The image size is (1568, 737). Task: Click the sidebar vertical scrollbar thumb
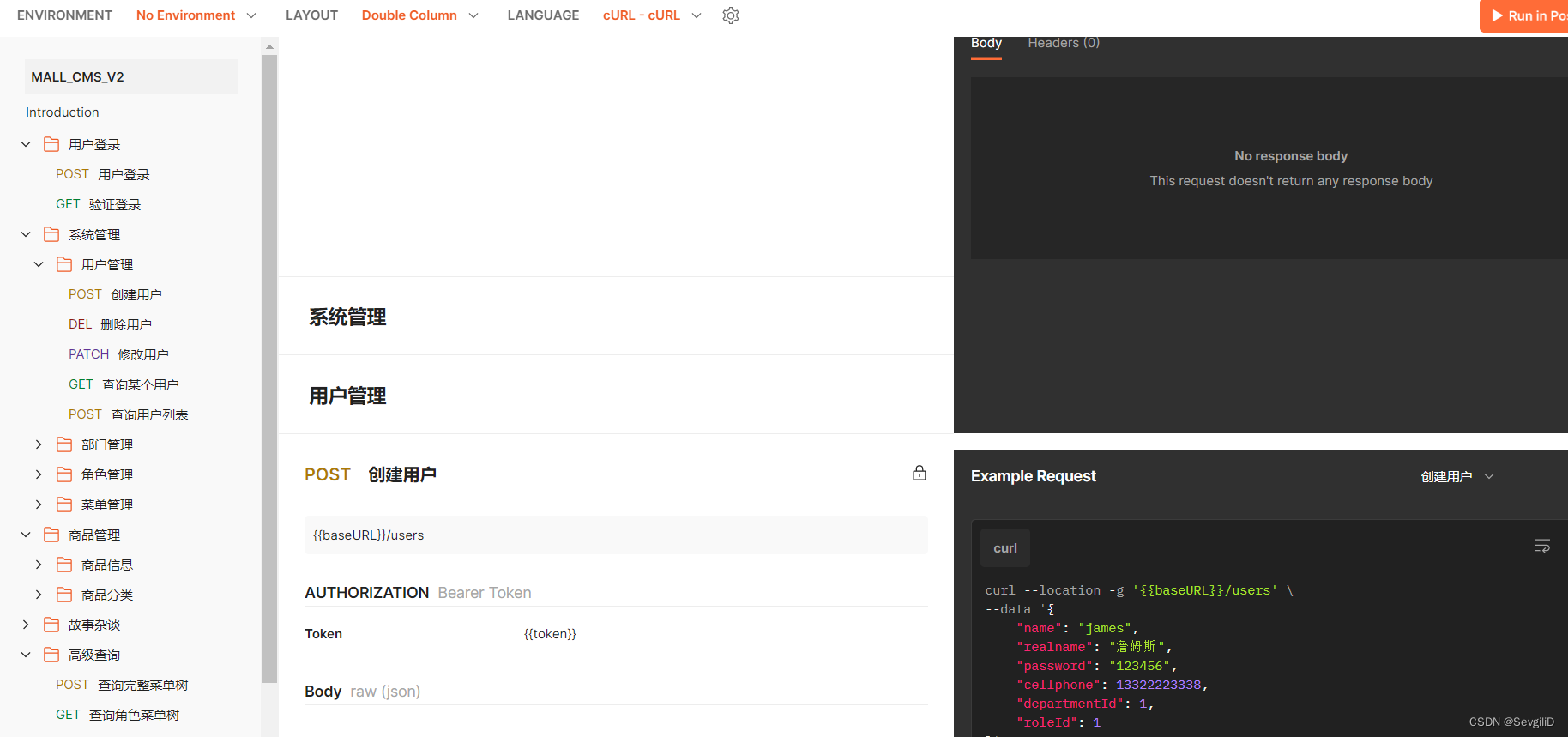pyautogui.click(x=269, y=369)
